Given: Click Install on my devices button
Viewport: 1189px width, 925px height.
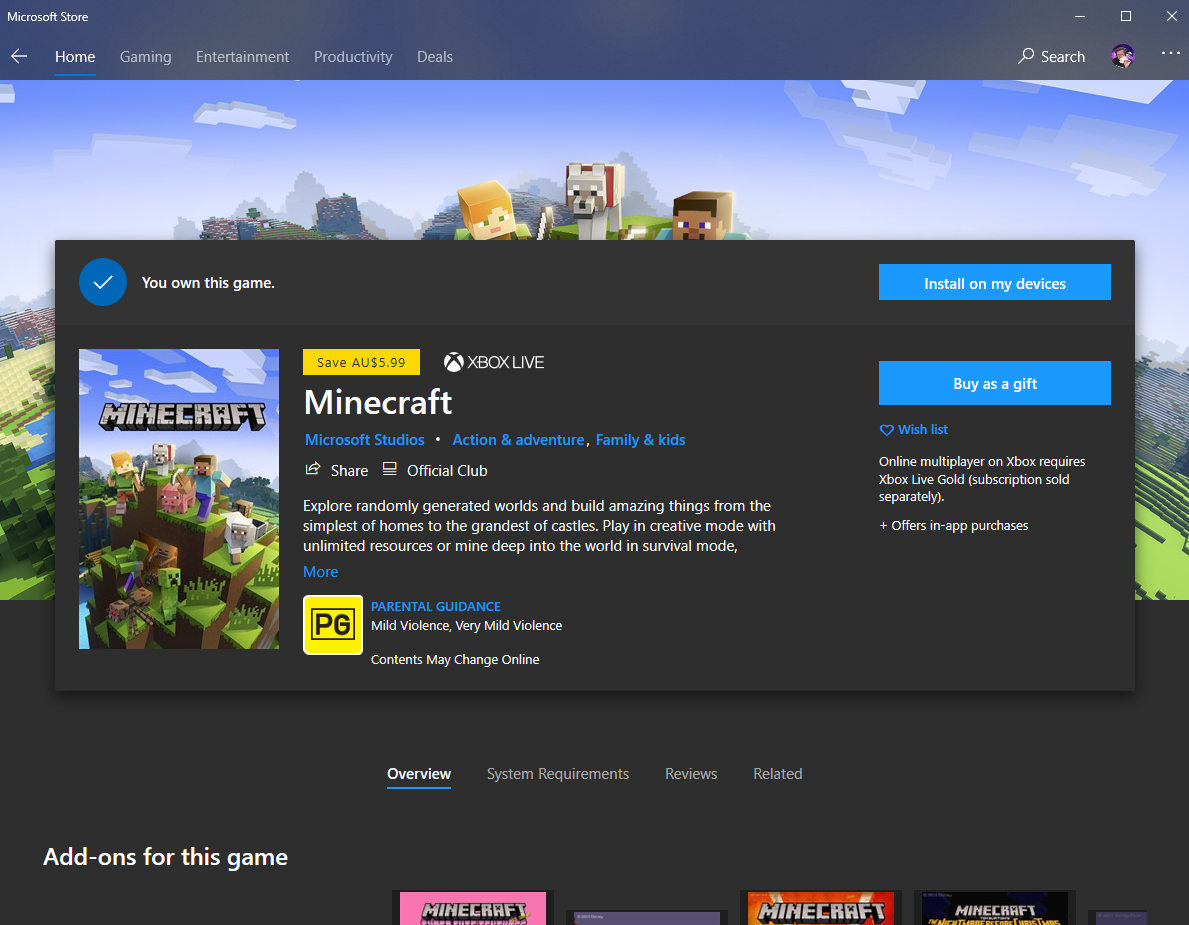Looking at the screenshot, I should tap(994, 282).
